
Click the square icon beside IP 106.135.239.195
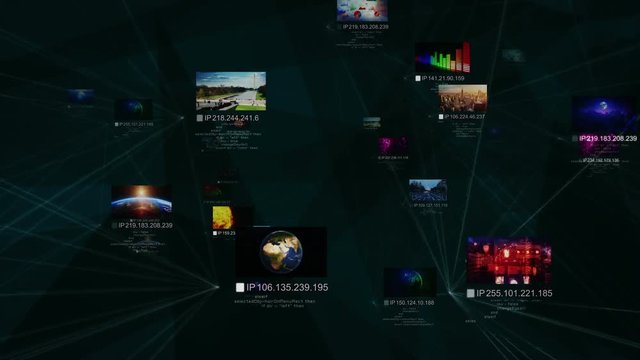point(240,287)
